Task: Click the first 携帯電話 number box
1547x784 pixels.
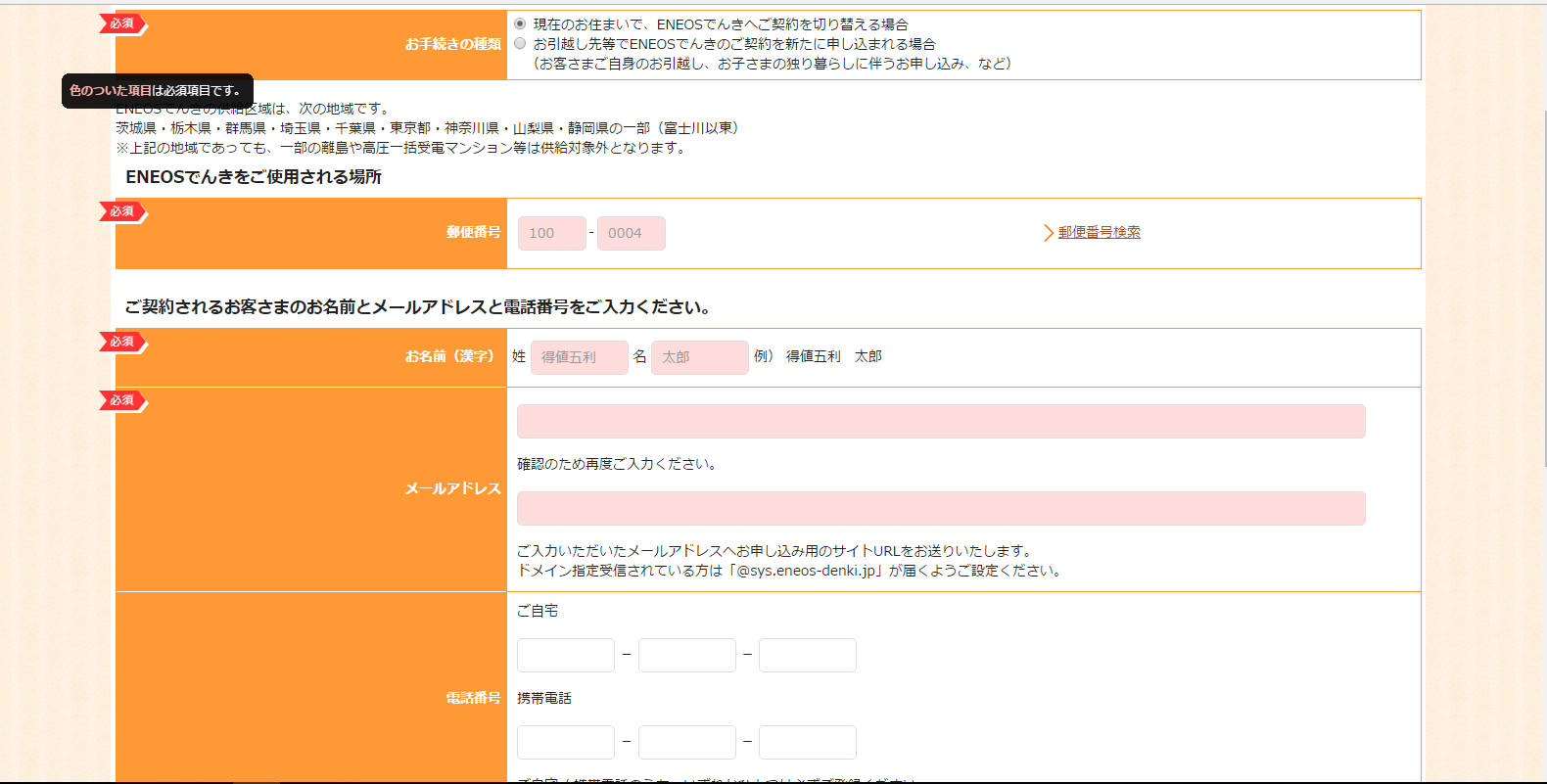Action: (x=566, y=742)
